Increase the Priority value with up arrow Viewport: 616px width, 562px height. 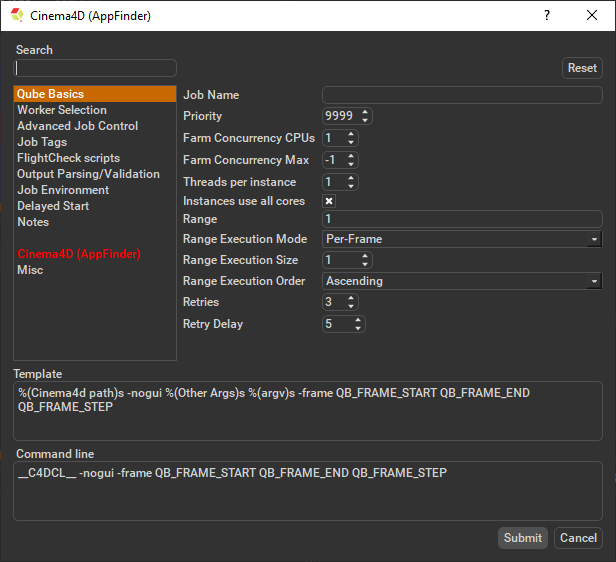click(365, 112)
